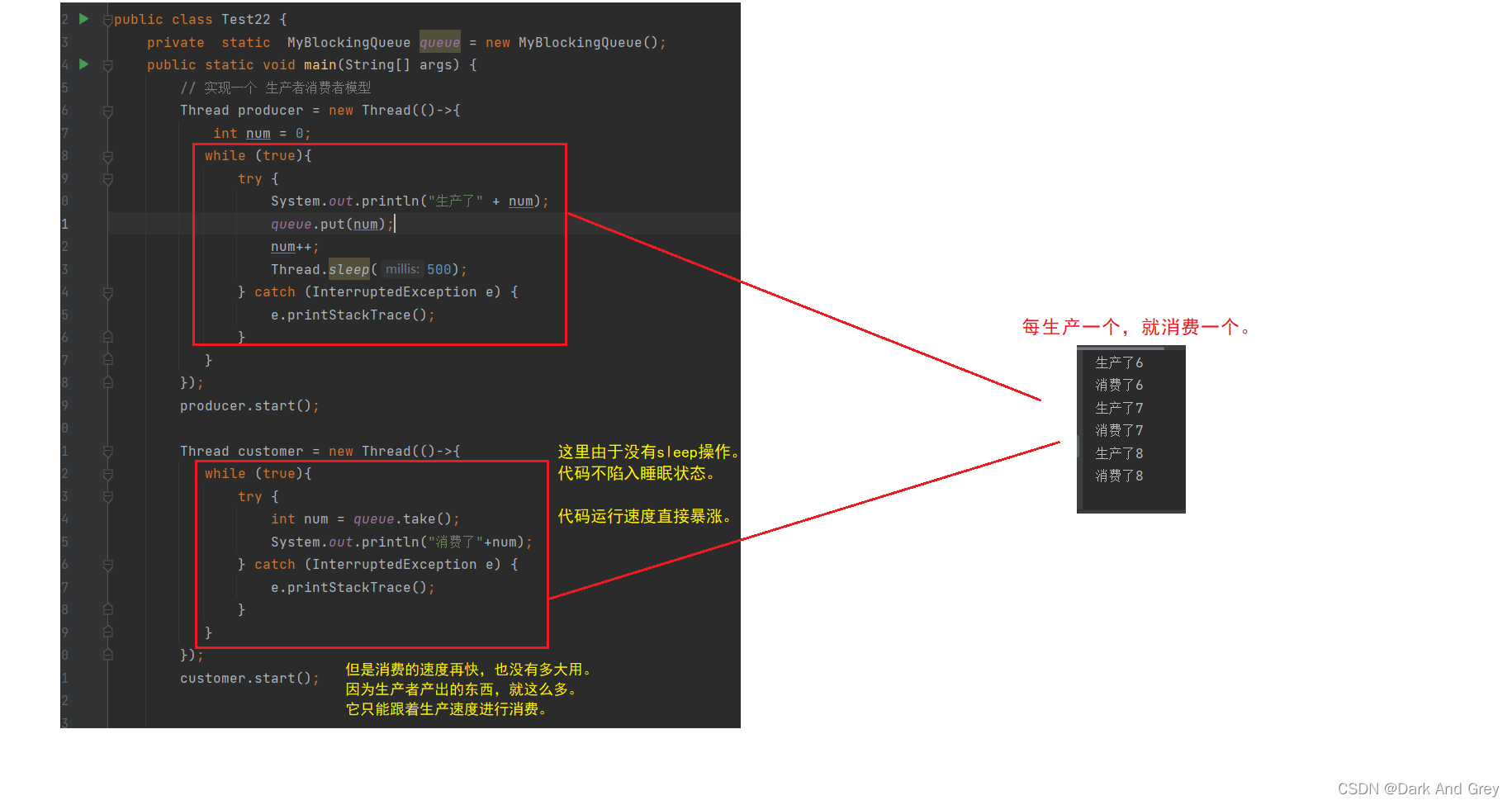Click 'new MyBlockingQueue();' in the field declaration
1512x805 pixels.
tap(576, 42)
